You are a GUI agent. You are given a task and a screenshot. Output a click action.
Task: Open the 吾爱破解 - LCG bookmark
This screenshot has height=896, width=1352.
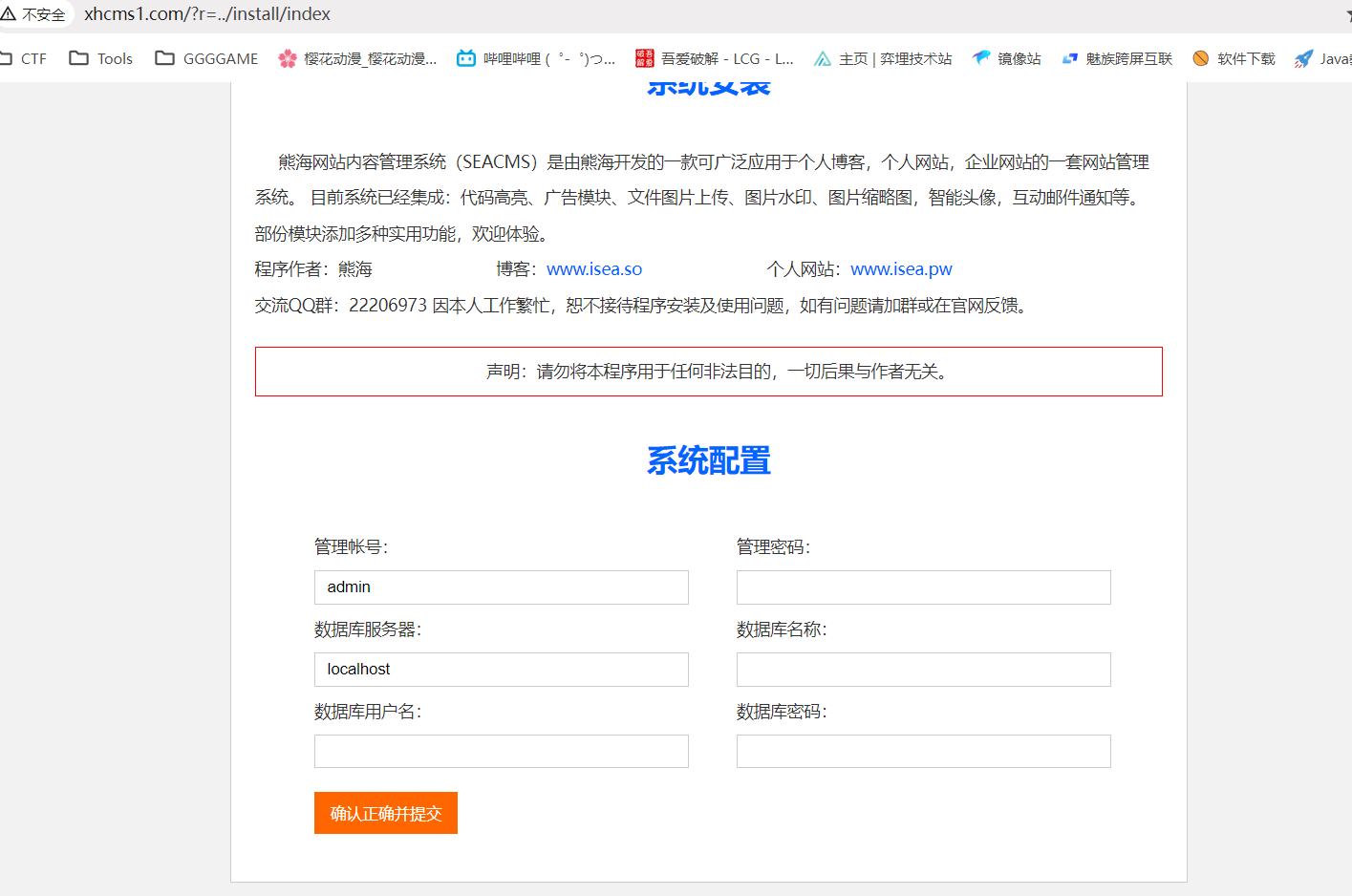(715, 58)
